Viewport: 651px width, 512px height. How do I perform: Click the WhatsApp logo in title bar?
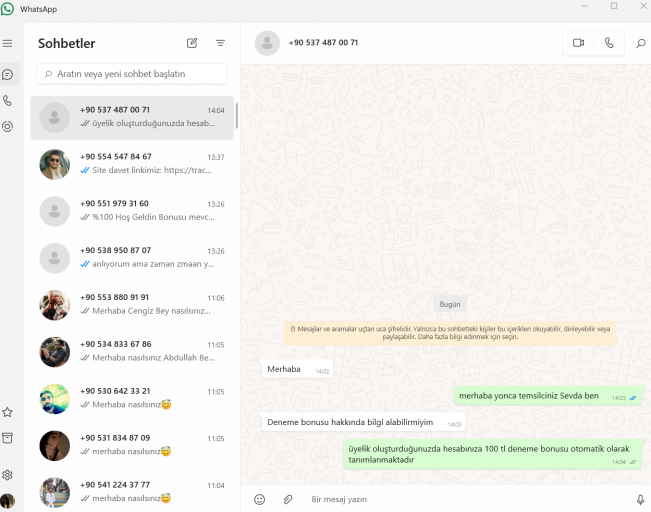pos(7,9)
